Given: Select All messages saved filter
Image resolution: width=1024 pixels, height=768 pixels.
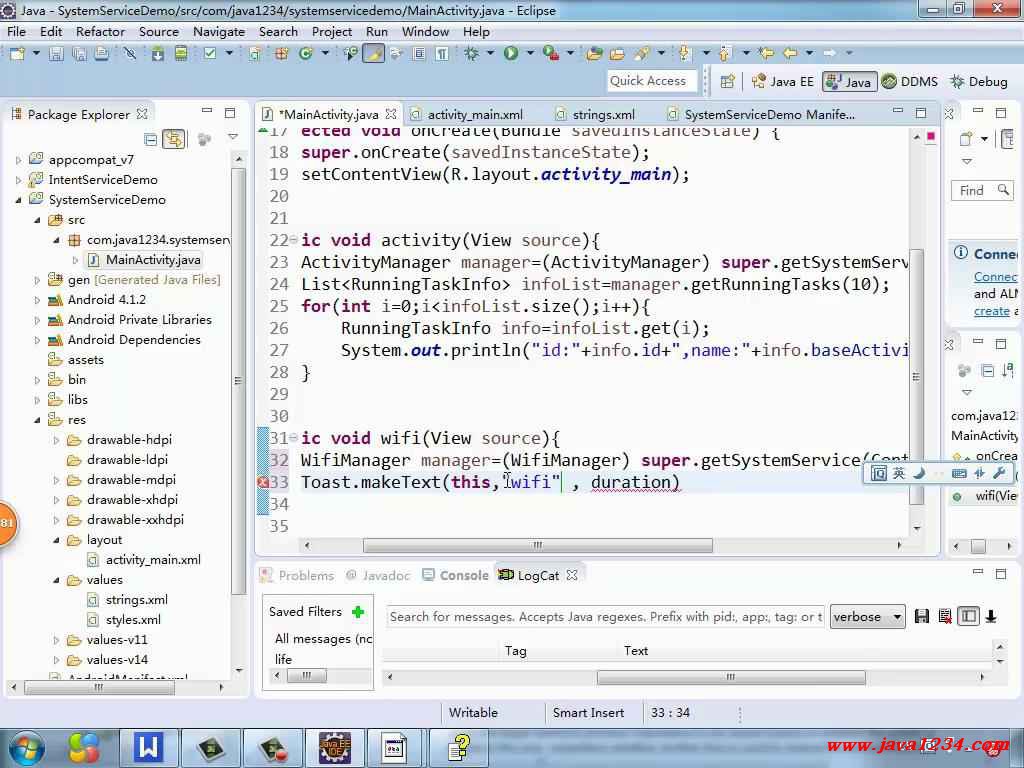Looking at the screenshot, I should [323, 639].
